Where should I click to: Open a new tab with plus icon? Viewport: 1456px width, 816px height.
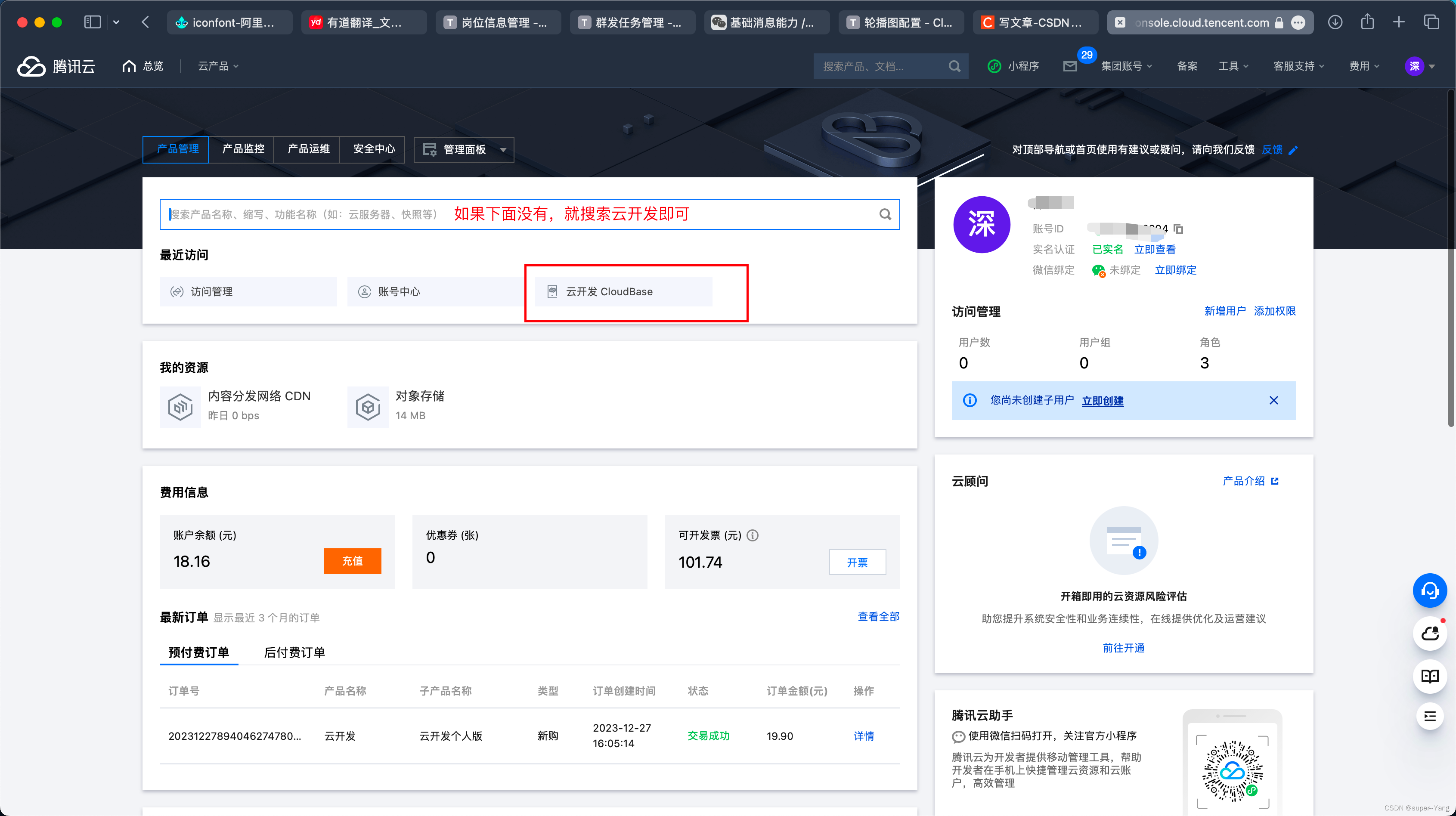coord(1398,22)
